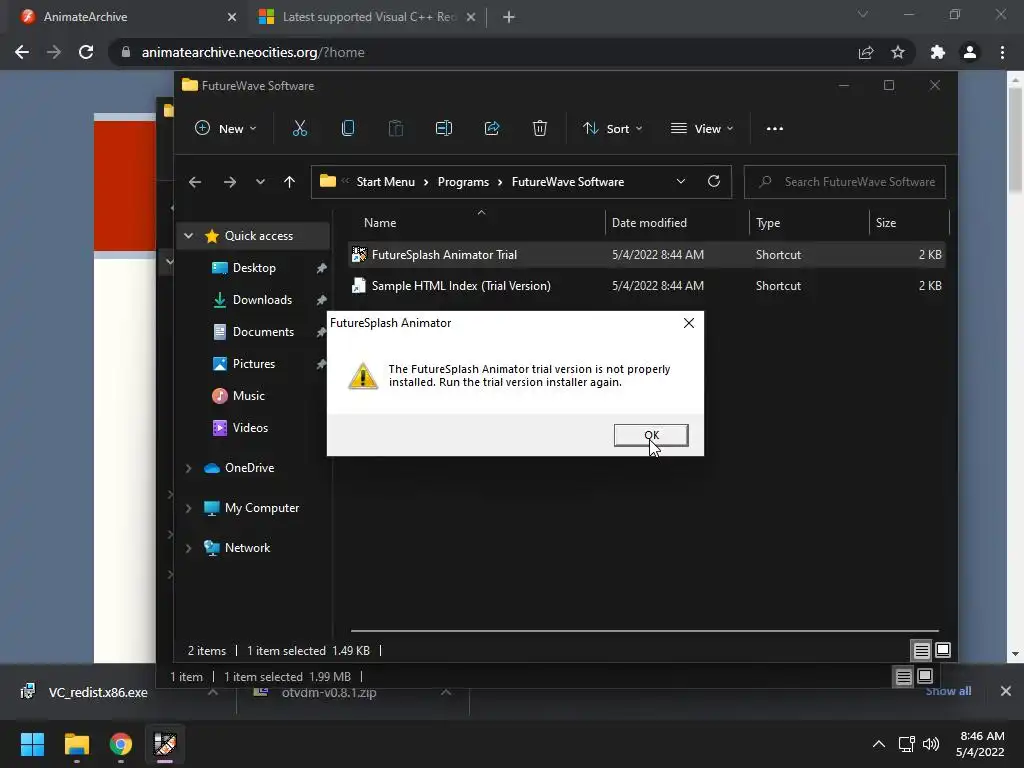Open Desktop in Quick access

(254, 268)
